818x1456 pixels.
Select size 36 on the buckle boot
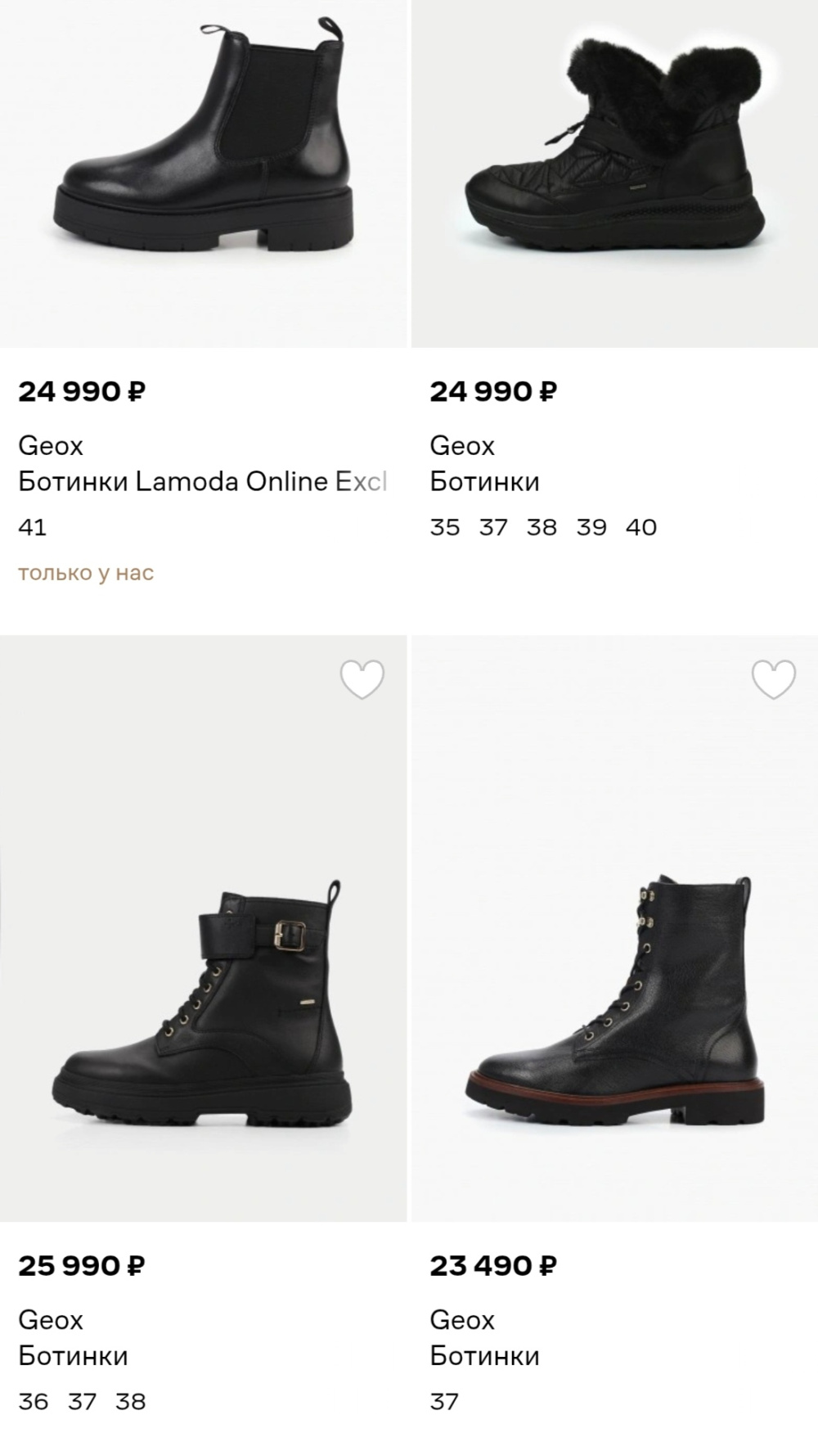coord(34,1401)
